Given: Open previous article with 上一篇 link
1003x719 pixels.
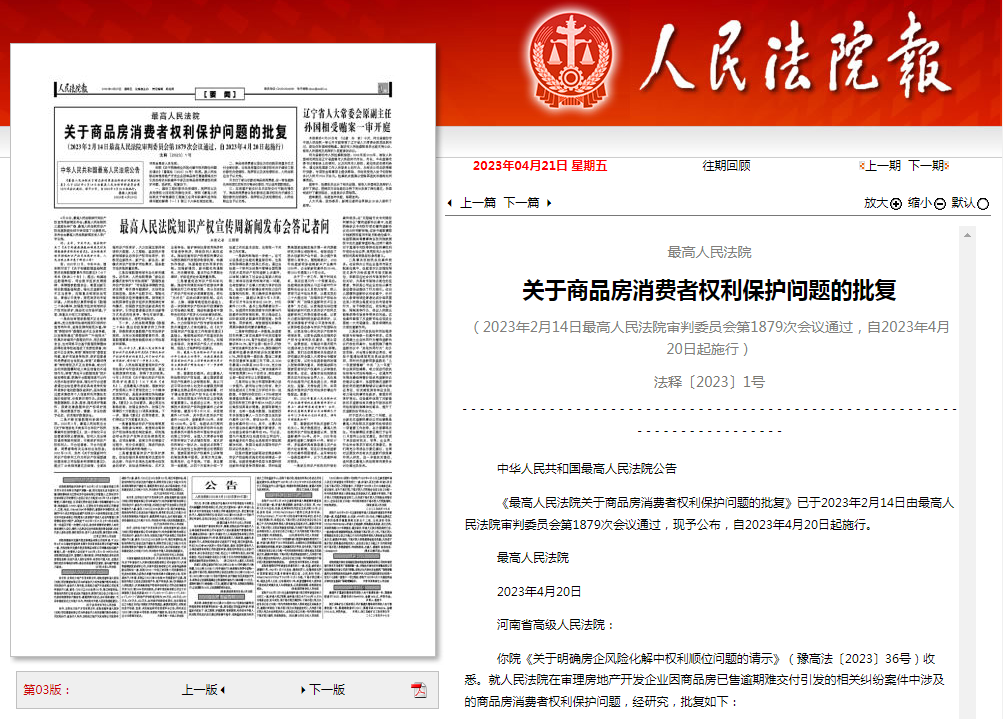Looking at the screenshot, I should pos(477,203).
